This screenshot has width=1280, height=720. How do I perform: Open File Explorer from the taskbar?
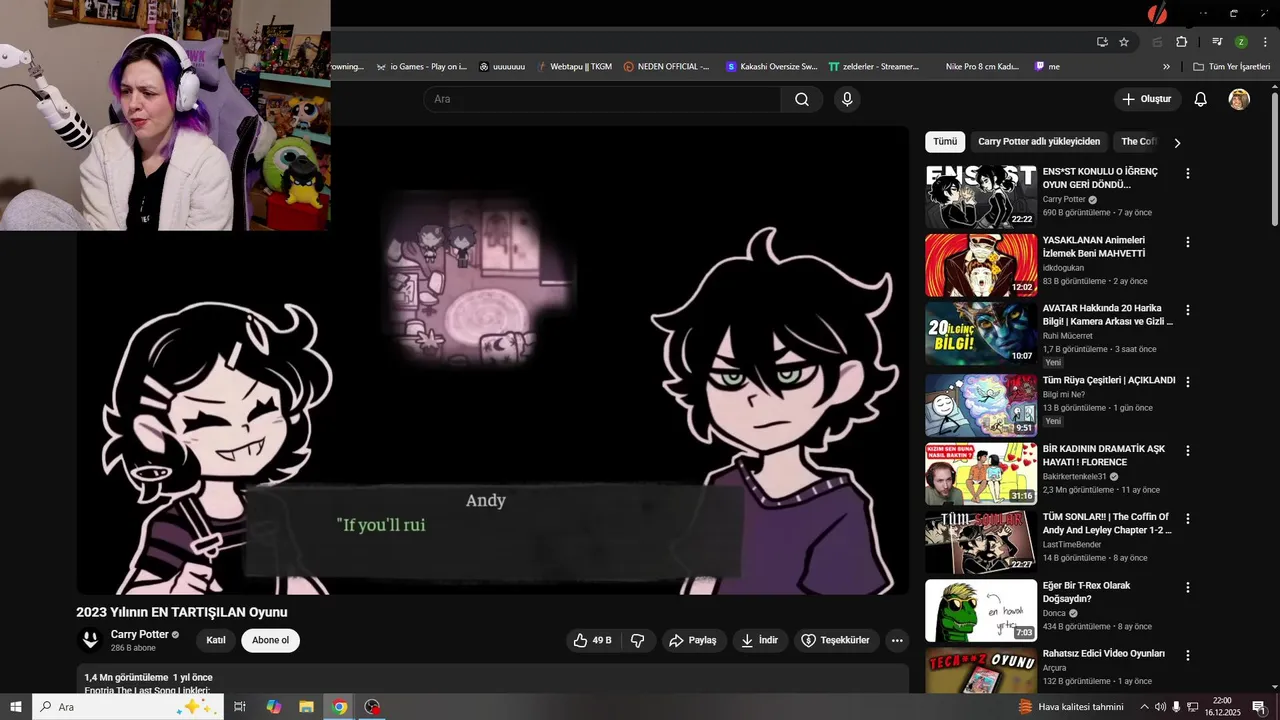click(x=306, y=707)
